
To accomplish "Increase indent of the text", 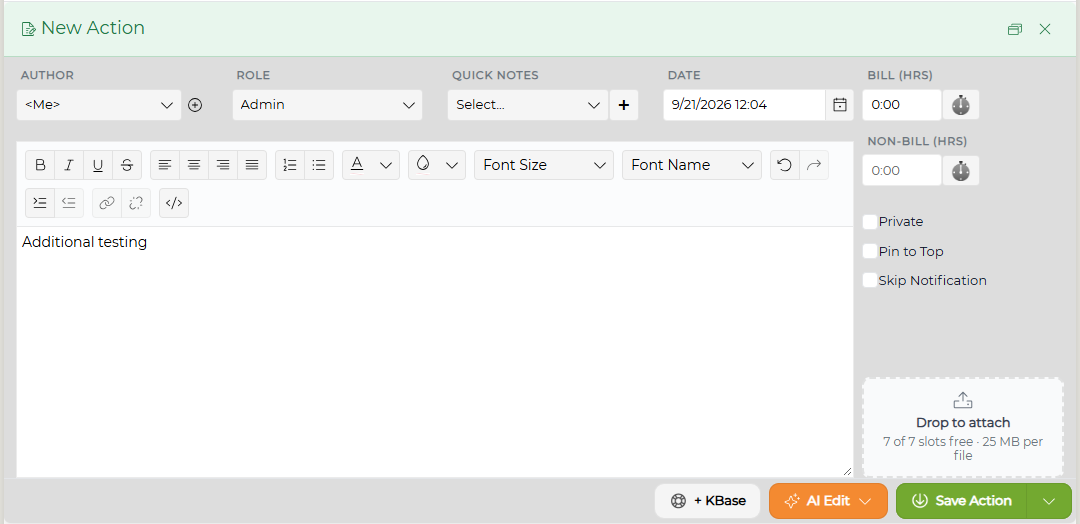I will [x=41, y=203].
